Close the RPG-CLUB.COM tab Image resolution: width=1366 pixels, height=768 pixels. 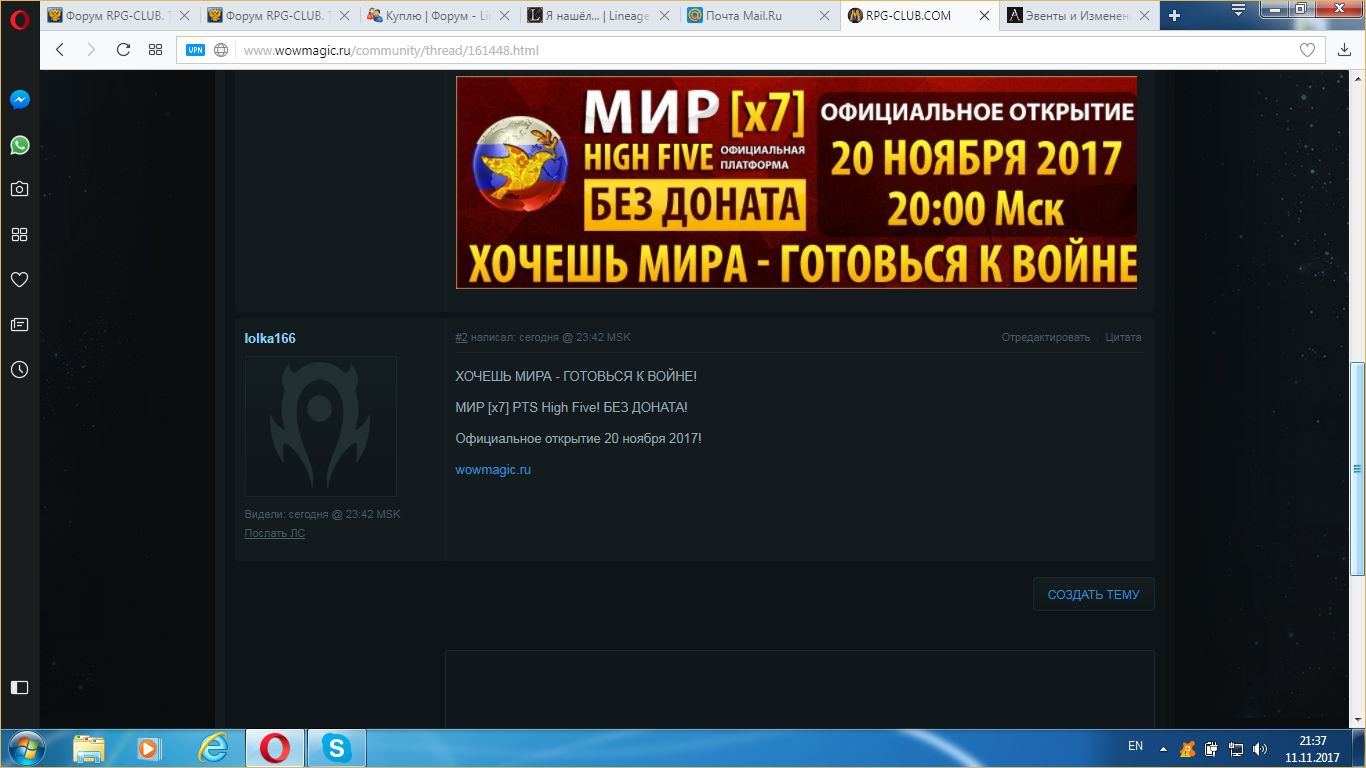point(984,16)
